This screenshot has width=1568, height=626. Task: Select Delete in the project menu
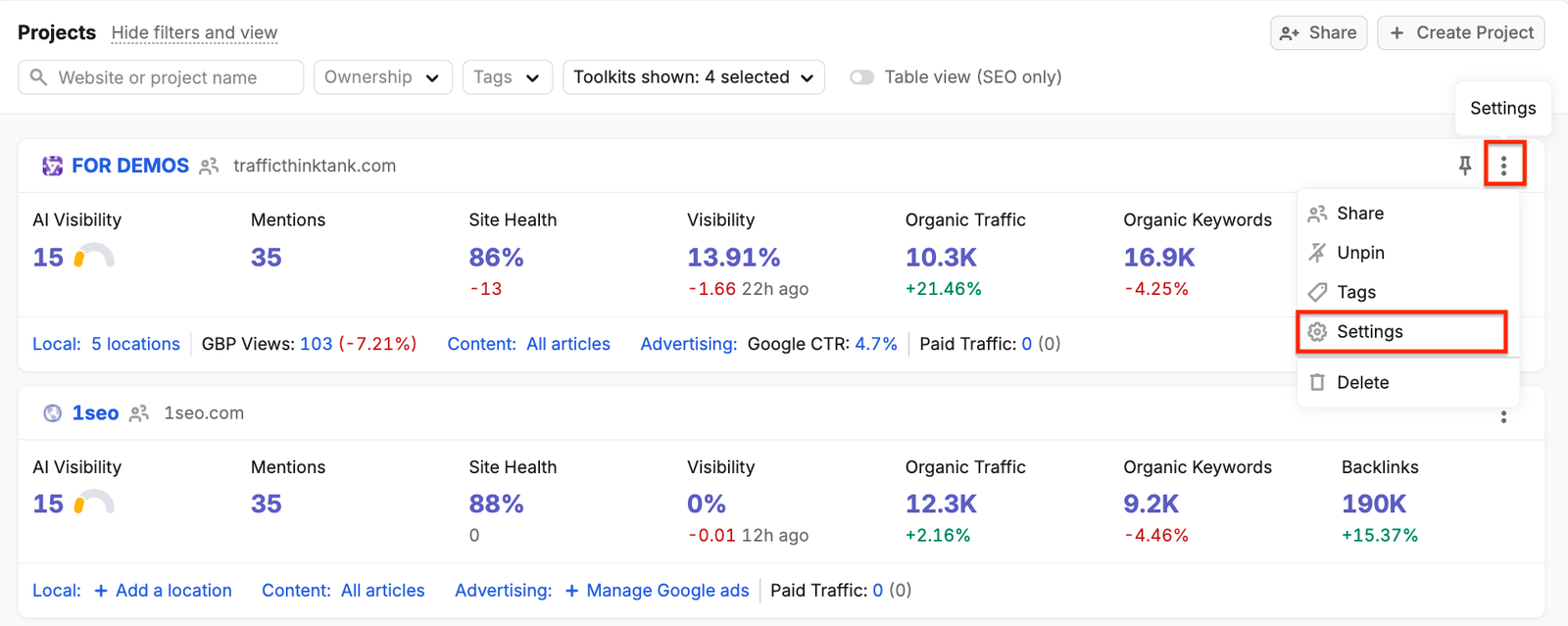coord(1408,382)
